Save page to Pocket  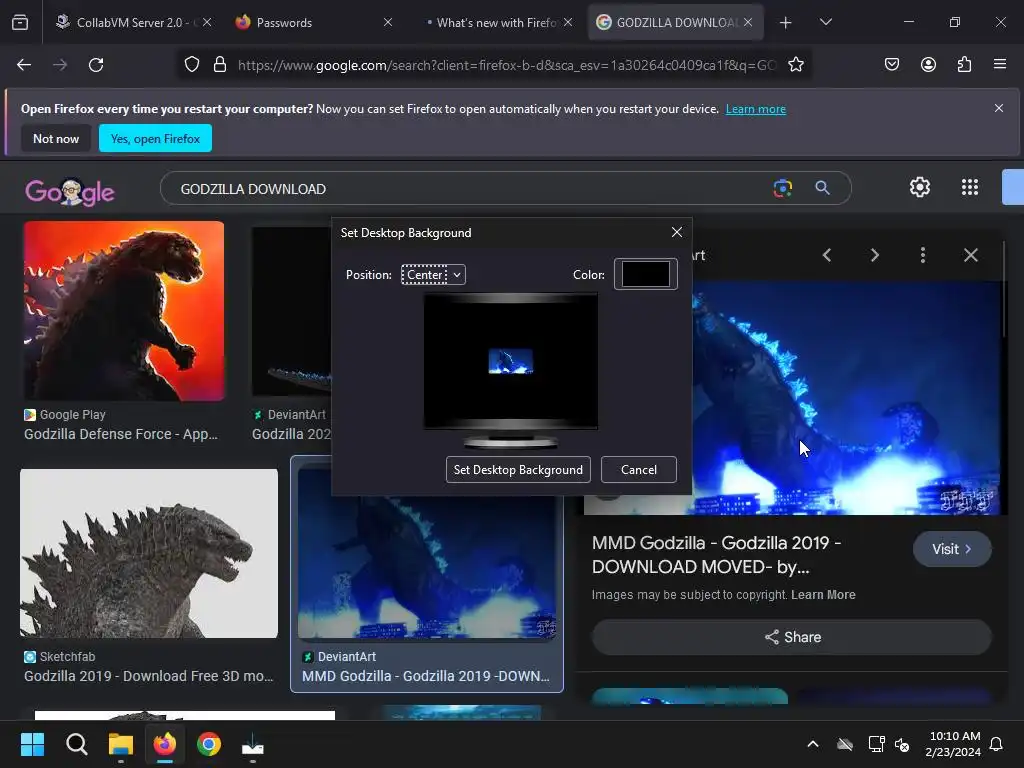891,65
